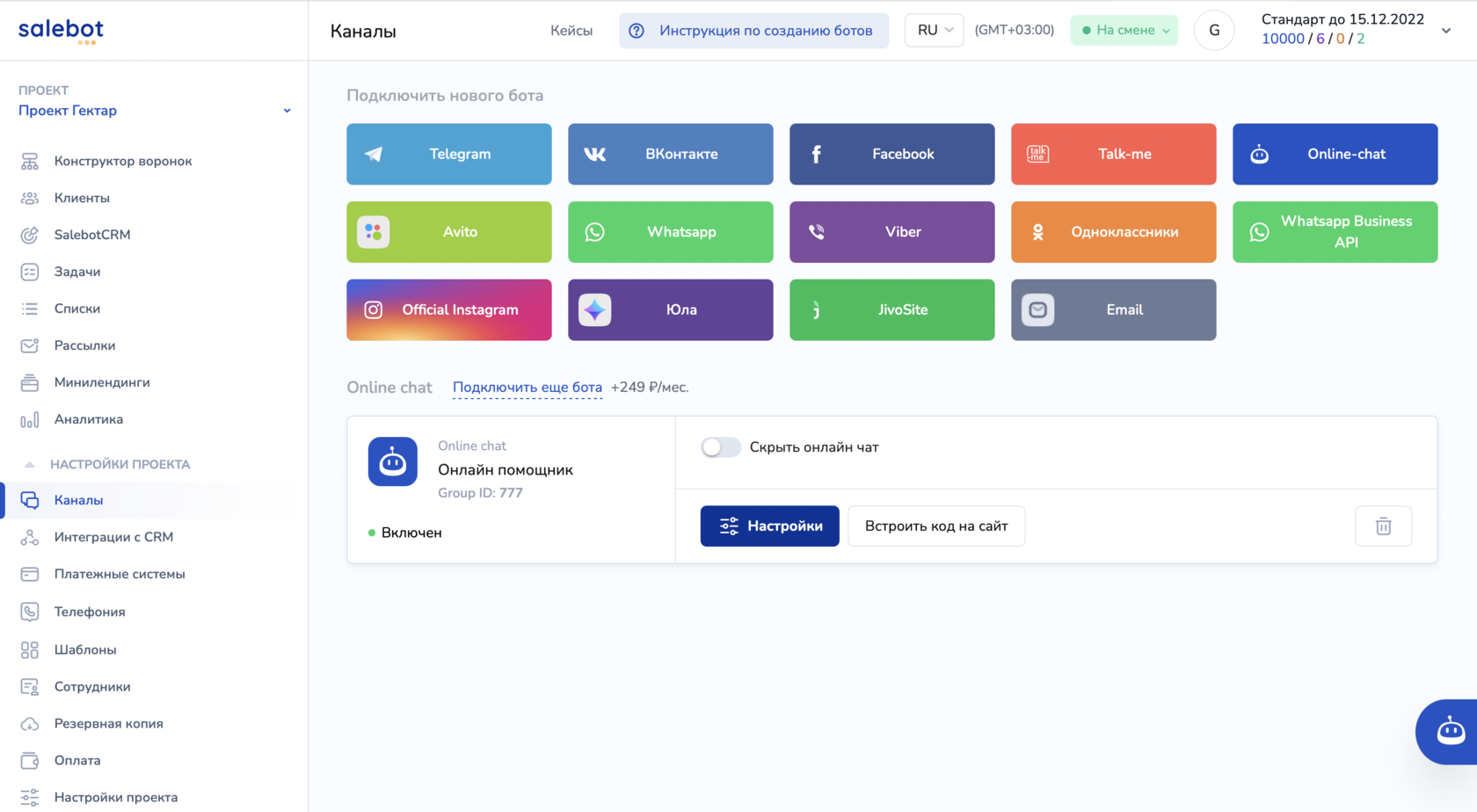Click the Интеграции с CRM nodes icon

pyautogui.click(x=30, y=537)
